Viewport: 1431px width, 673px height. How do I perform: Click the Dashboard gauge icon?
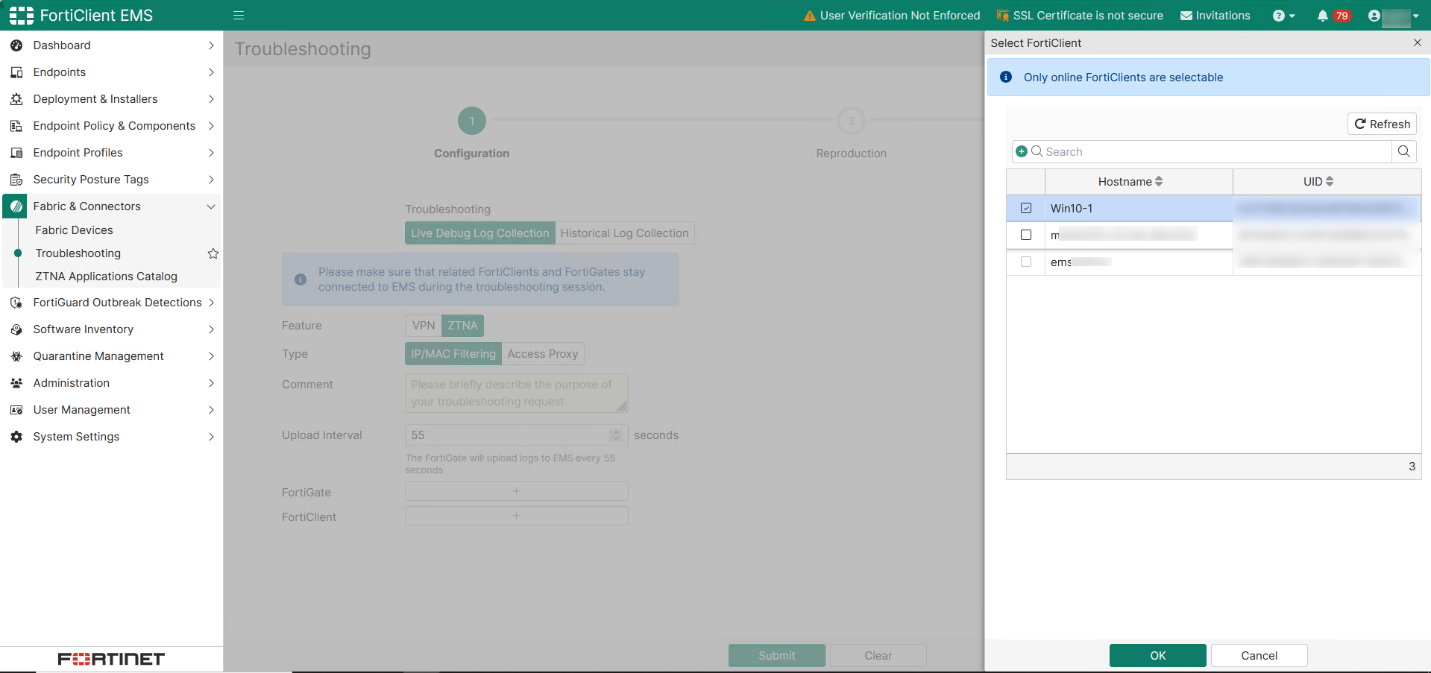tap(16, 45)
